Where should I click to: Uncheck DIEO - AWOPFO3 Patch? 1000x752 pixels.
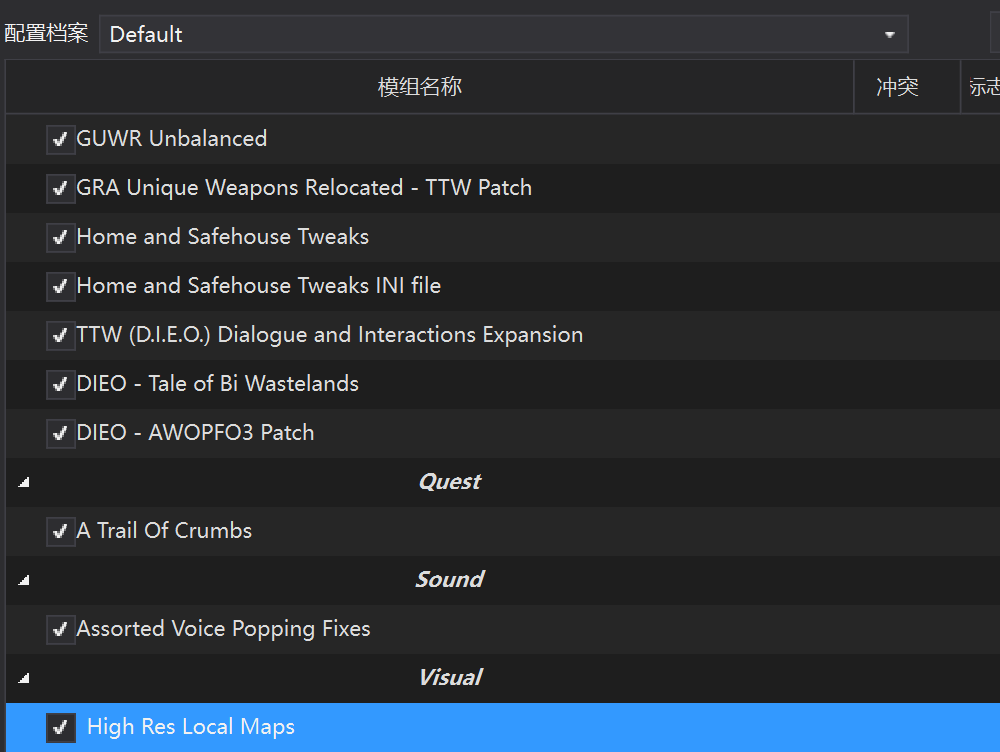point(61,433)
